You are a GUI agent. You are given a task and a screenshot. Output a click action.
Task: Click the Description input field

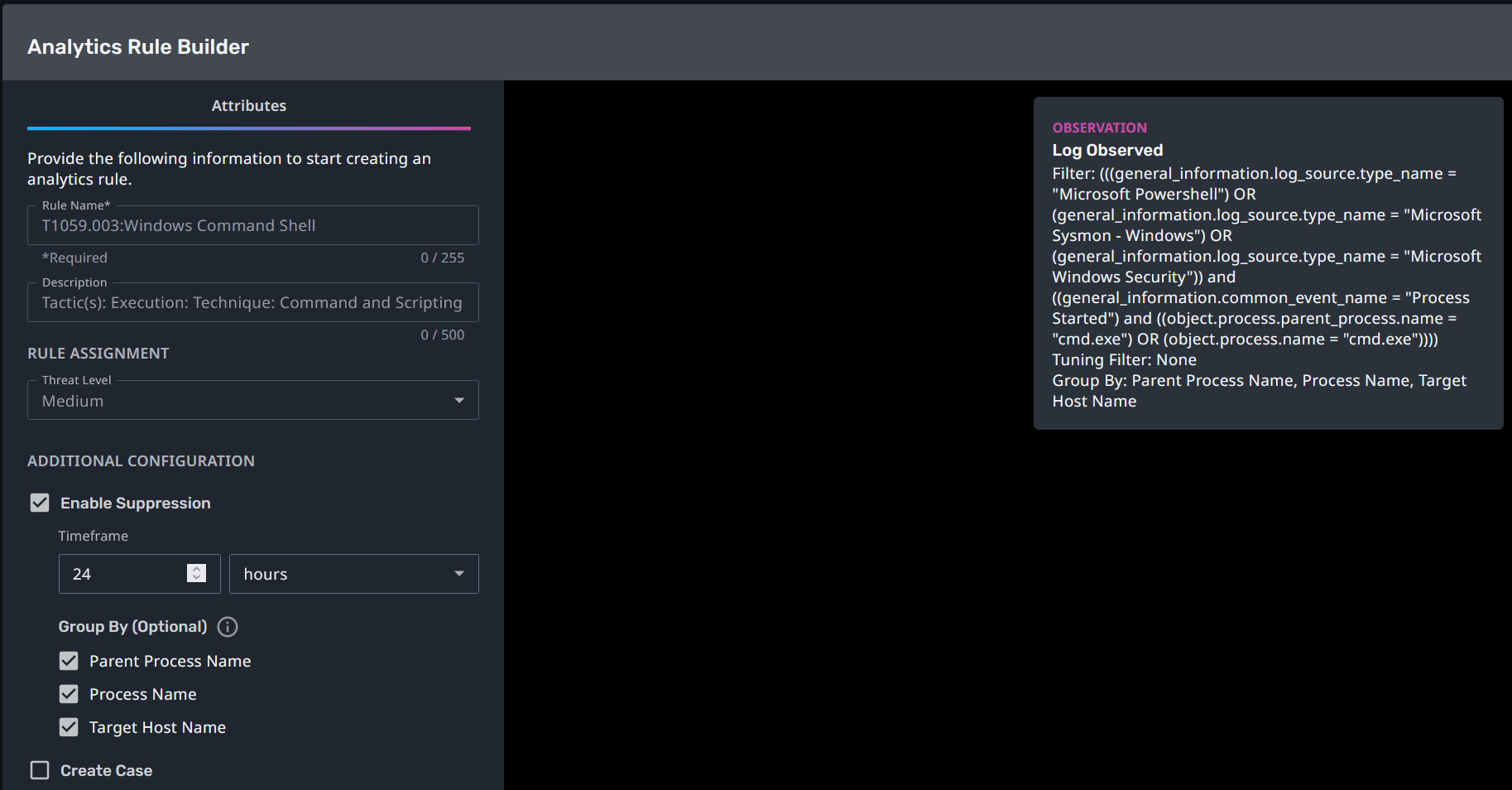pyautogui.click(x=253, y=302)
